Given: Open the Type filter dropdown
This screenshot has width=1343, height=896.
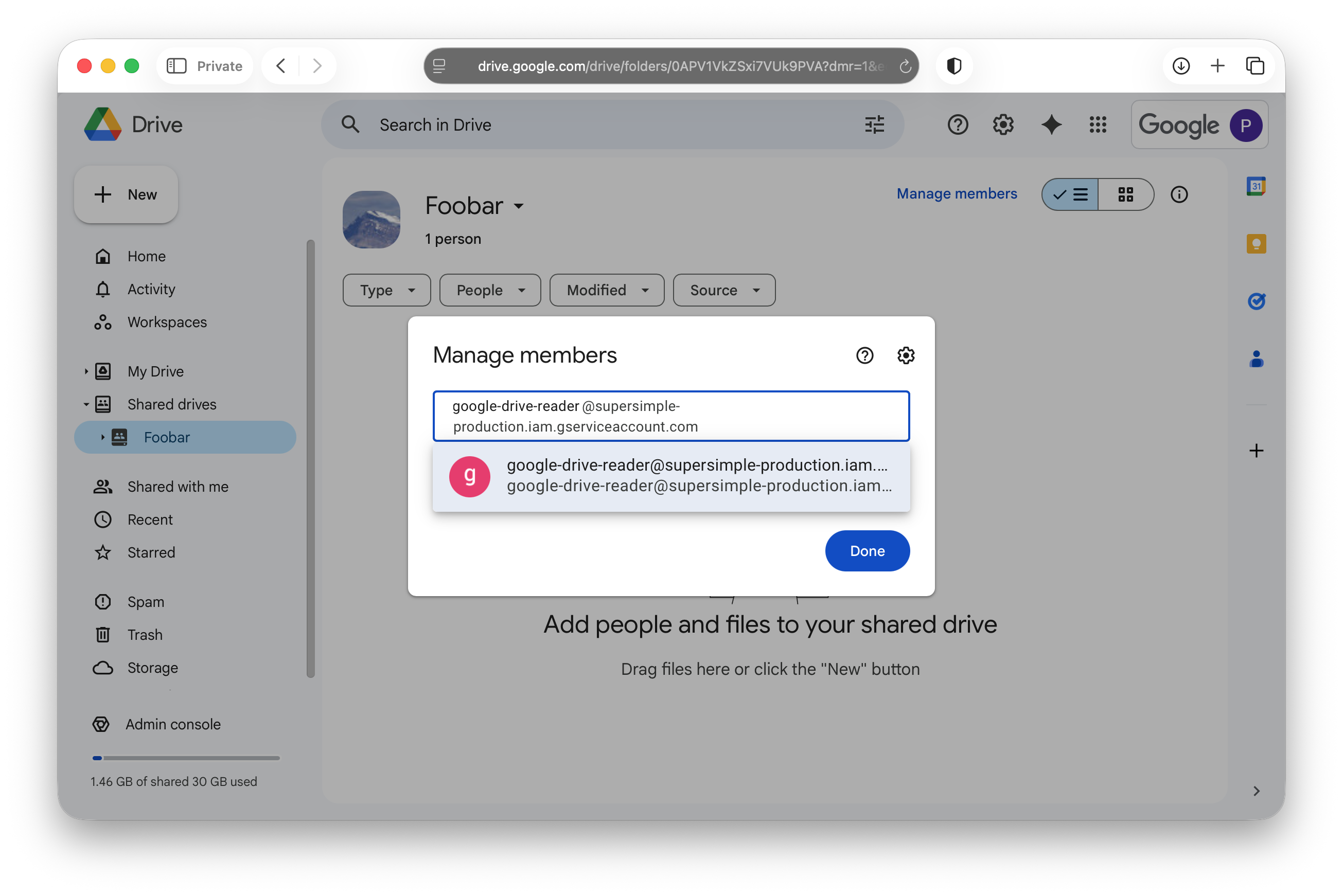Looking at the screenshot, I should [387, 290].
